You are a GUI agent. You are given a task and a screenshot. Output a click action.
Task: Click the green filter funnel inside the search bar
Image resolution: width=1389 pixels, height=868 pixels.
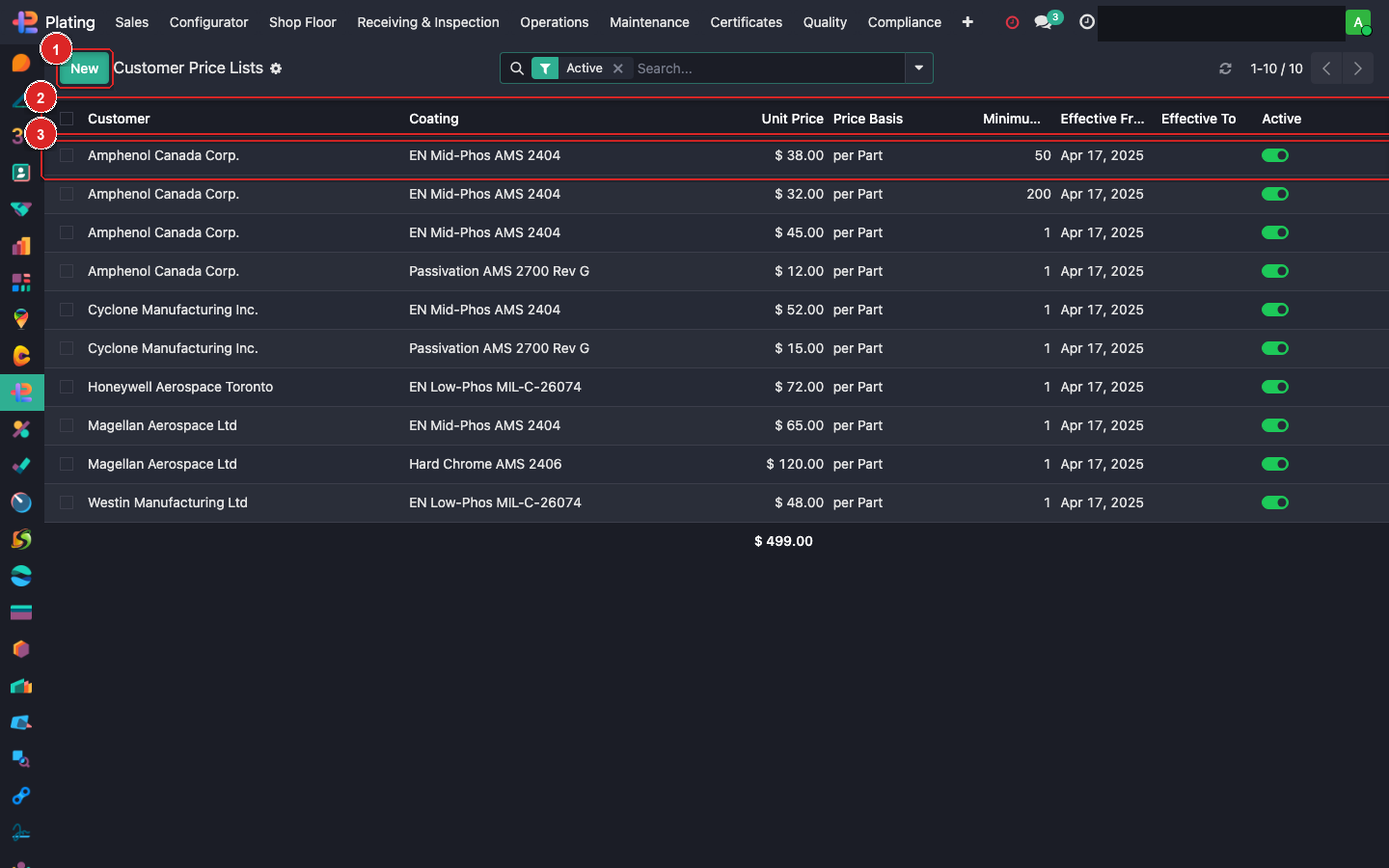coord(545,68)
